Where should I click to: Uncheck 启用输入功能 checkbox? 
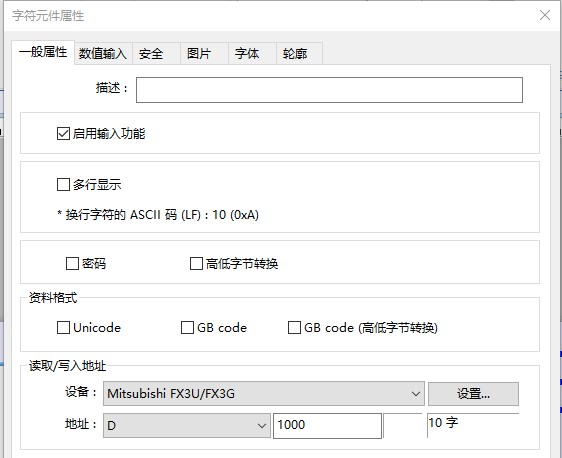tap(63, 134)
